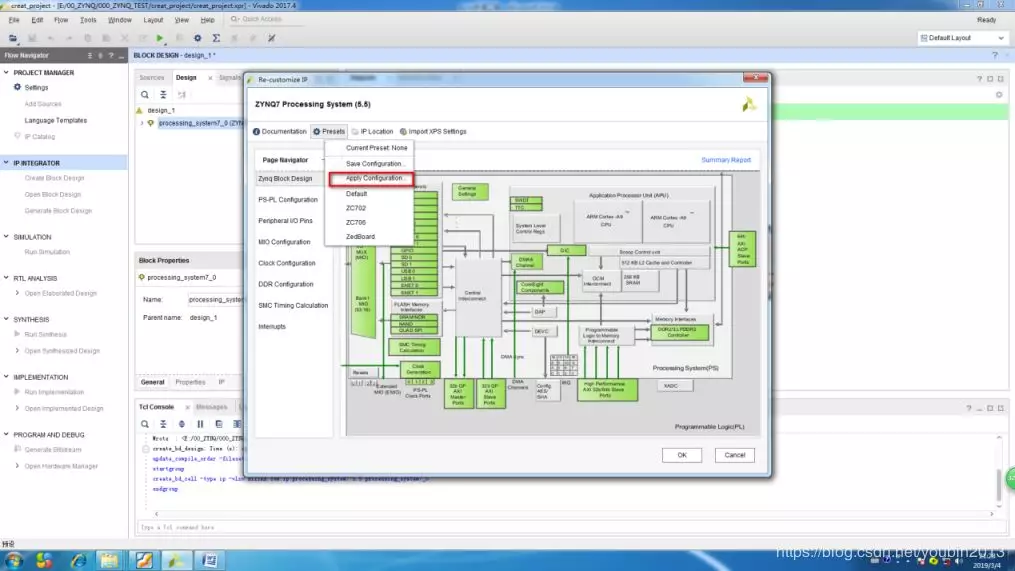The height and width of the screenshot is (571, 1015).
Task: Click the green Run toolbar icon
Action: (x=160, y=38)
